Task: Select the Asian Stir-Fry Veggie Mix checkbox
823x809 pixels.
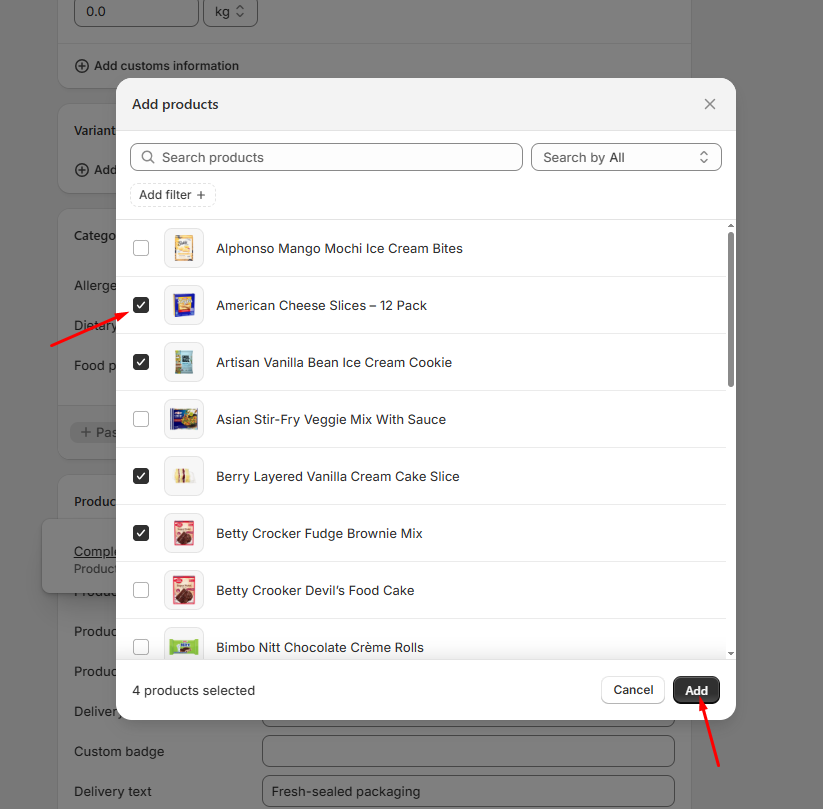Action: pos(141,419)
